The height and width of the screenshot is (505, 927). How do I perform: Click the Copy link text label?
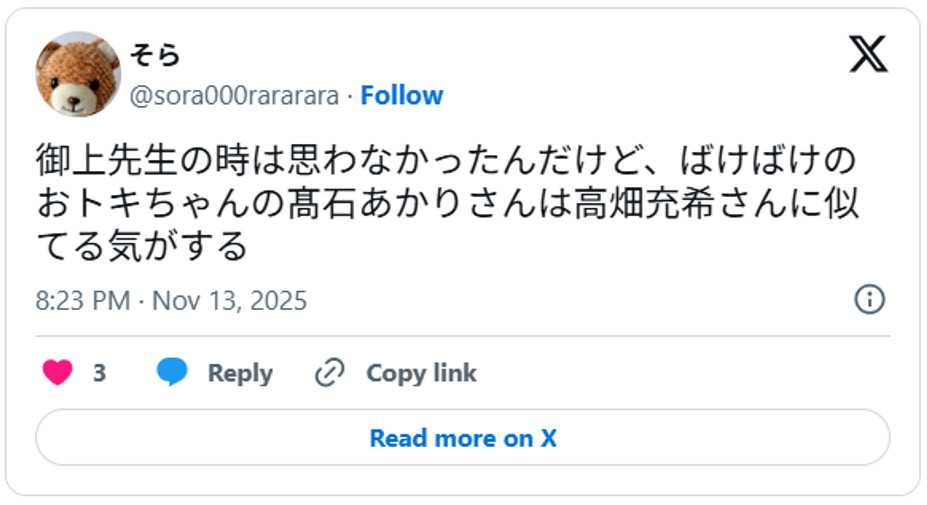click(x=421, y=373)
